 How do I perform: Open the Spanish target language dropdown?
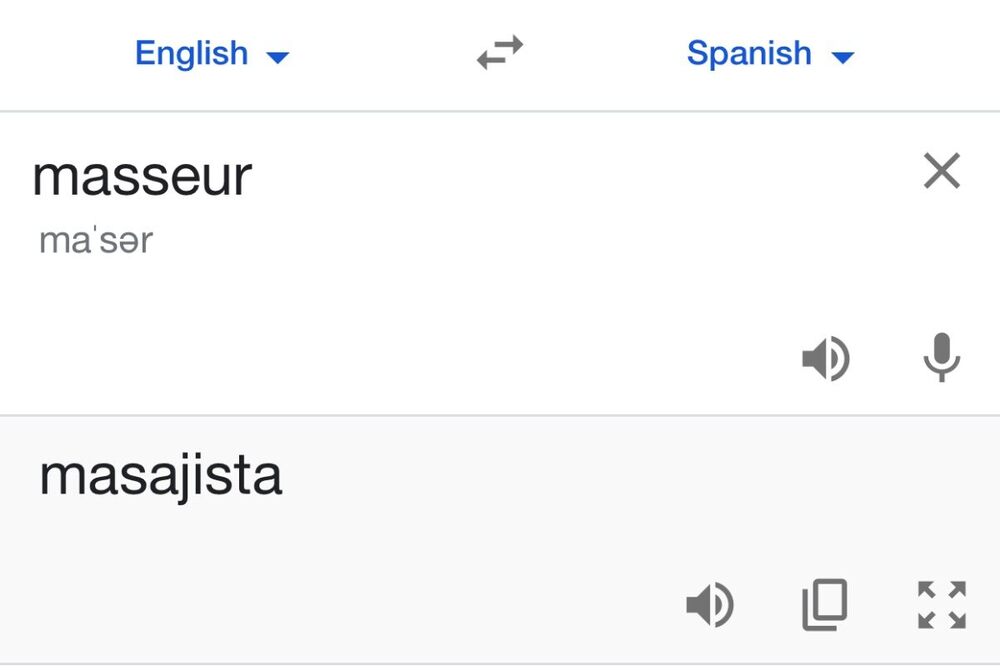click(770, 53)
